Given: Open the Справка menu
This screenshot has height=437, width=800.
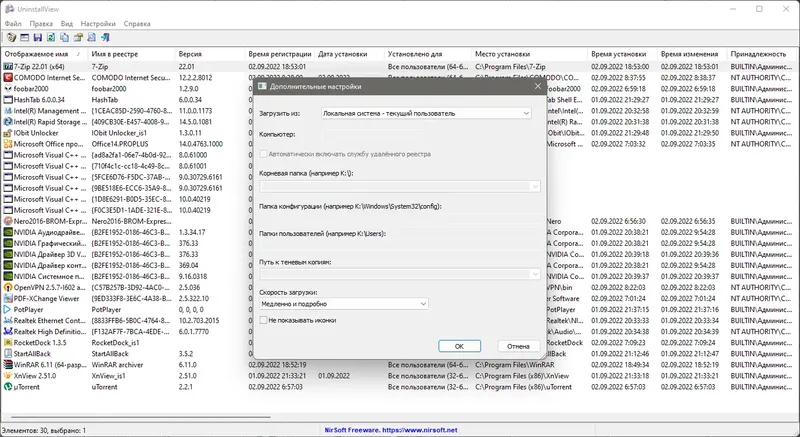Looking at the screenshot, I should point(137,23).
